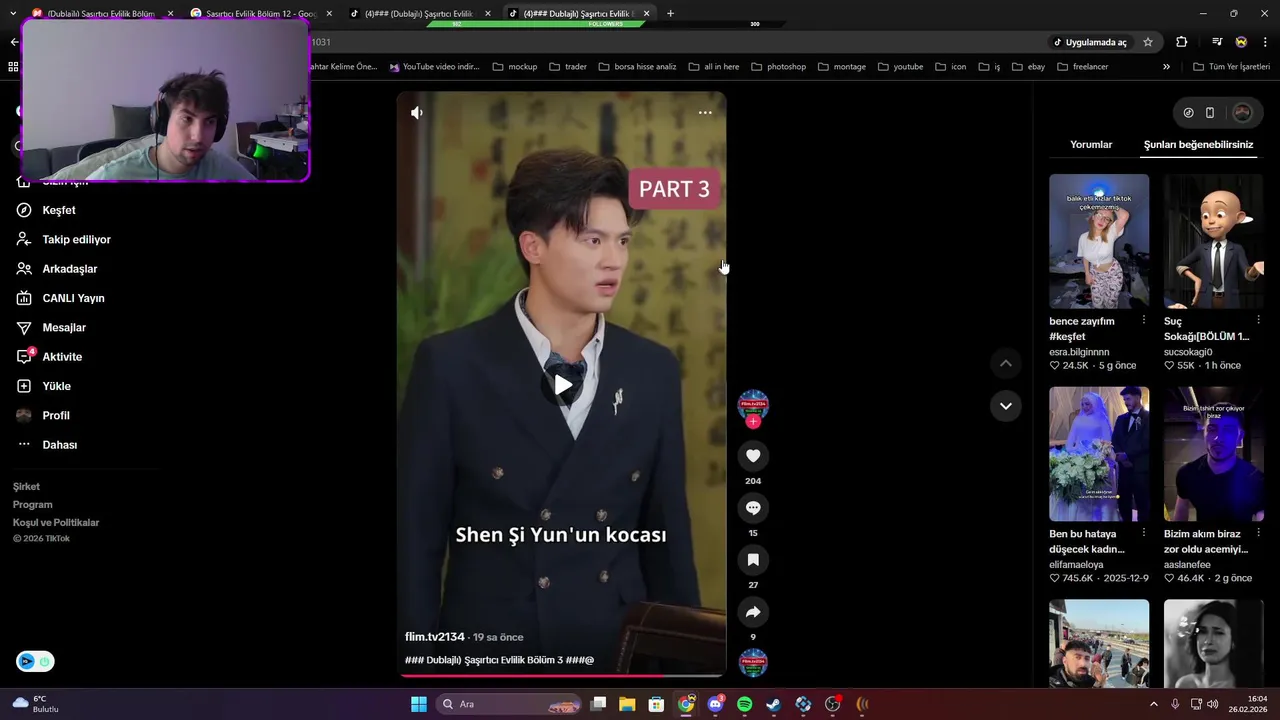Open Tüm Yer İşaretleri folder
The height and width of the screenshot is (720, 1280).
pos(1232,67)
